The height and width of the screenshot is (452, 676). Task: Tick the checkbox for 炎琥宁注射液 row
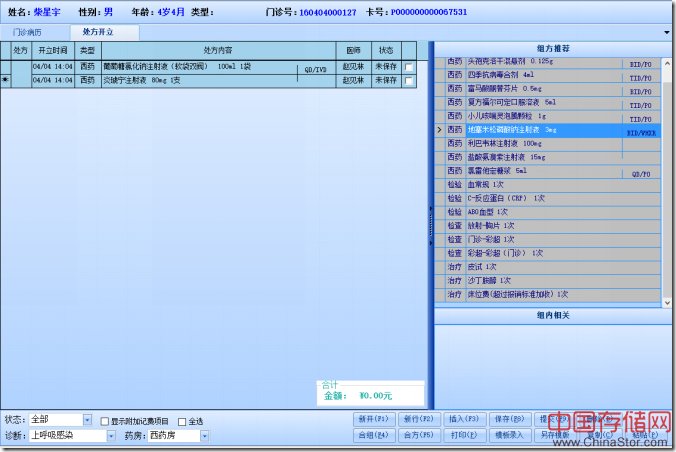coord(408,79)
